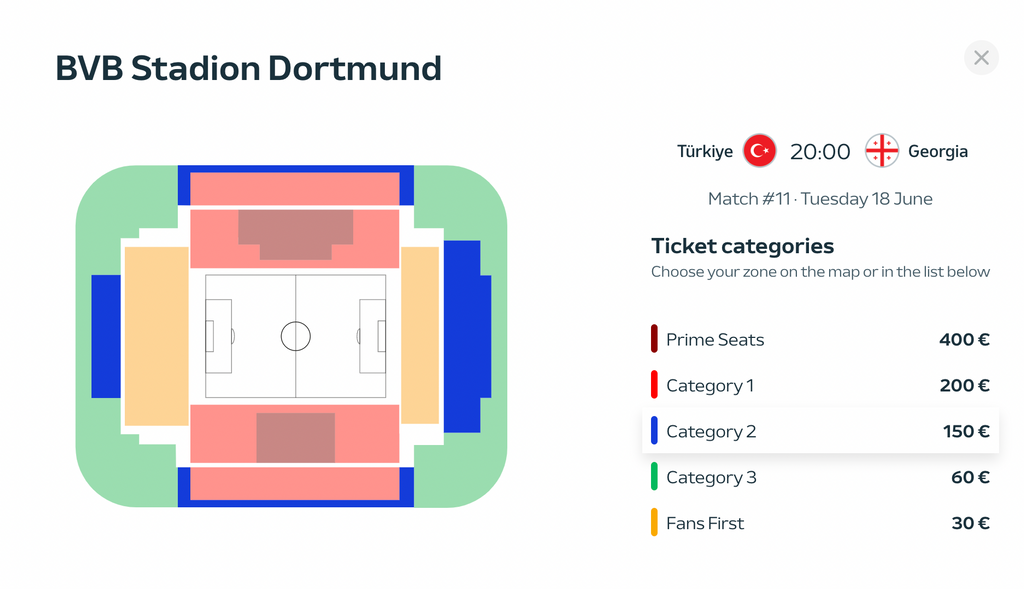Viewport: 1024px width, 589px height.
Task: Click the orange Fans First color marker
Action: click(x=654, y=522)
